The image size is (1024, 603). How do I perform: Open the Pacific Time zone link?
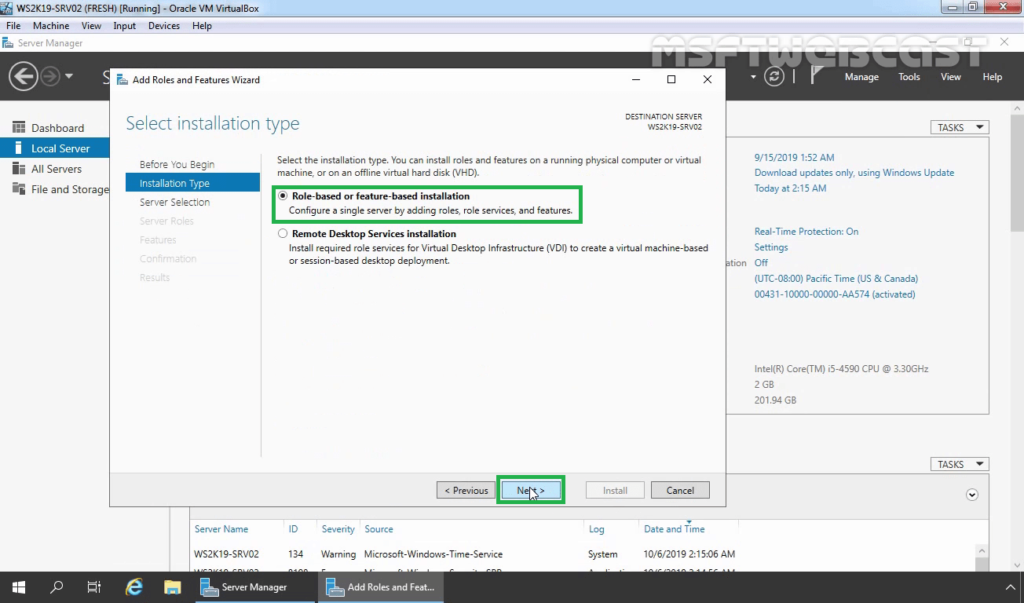tap(836, 278)
